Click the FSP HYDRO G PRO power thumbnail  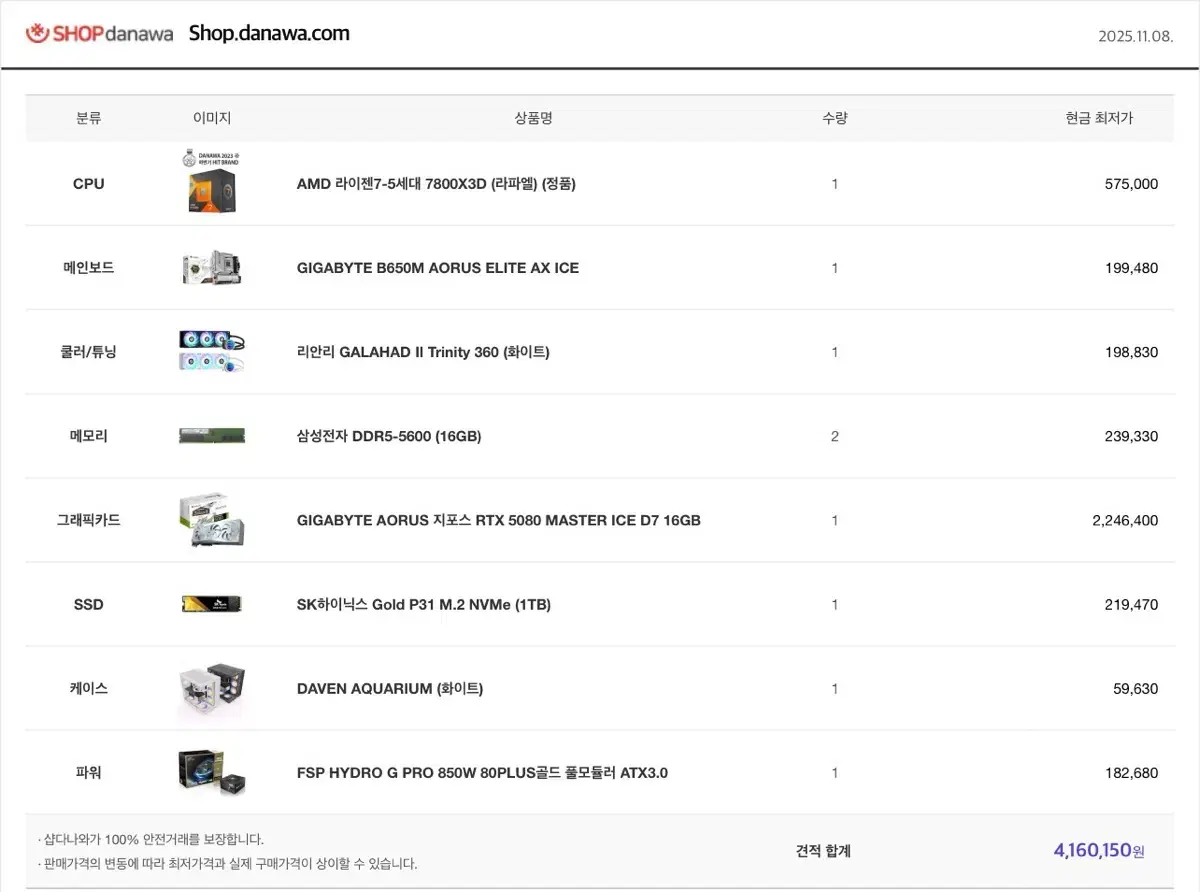tap(211, 773)
